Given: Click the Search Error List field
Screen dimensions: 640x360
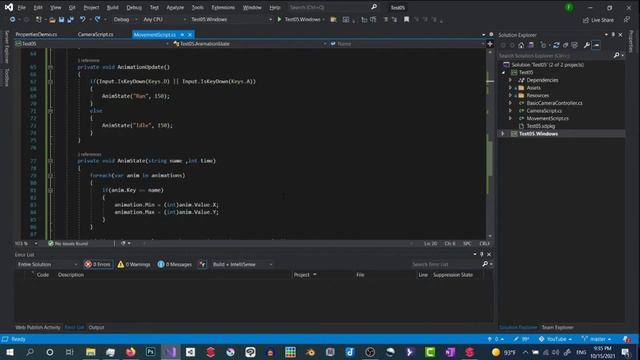Looking at the screenshot, I should point(446,264).
